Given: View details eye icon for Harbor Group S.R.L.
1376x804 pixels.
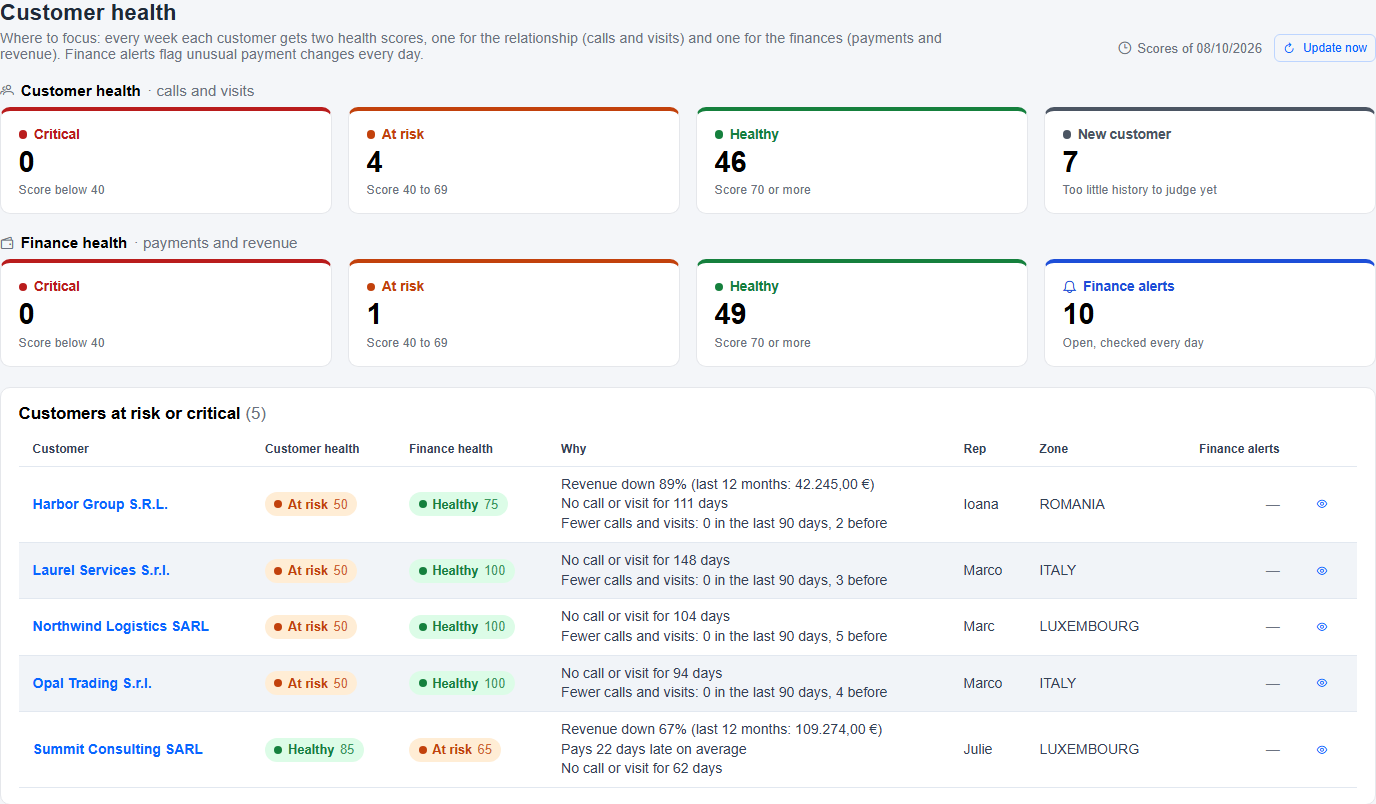Looking at the screenshot, I should point(1321,504).
